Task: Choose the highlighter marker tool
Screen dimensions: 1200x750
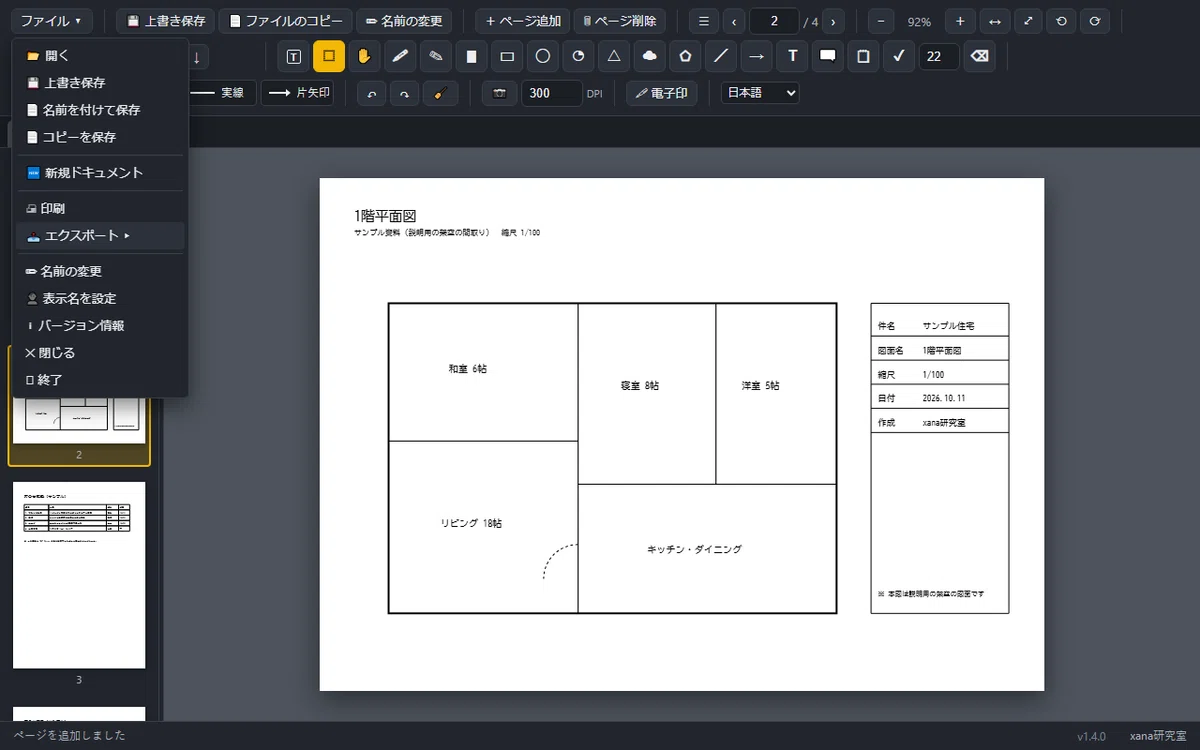Action: click(x=436, y=57)
